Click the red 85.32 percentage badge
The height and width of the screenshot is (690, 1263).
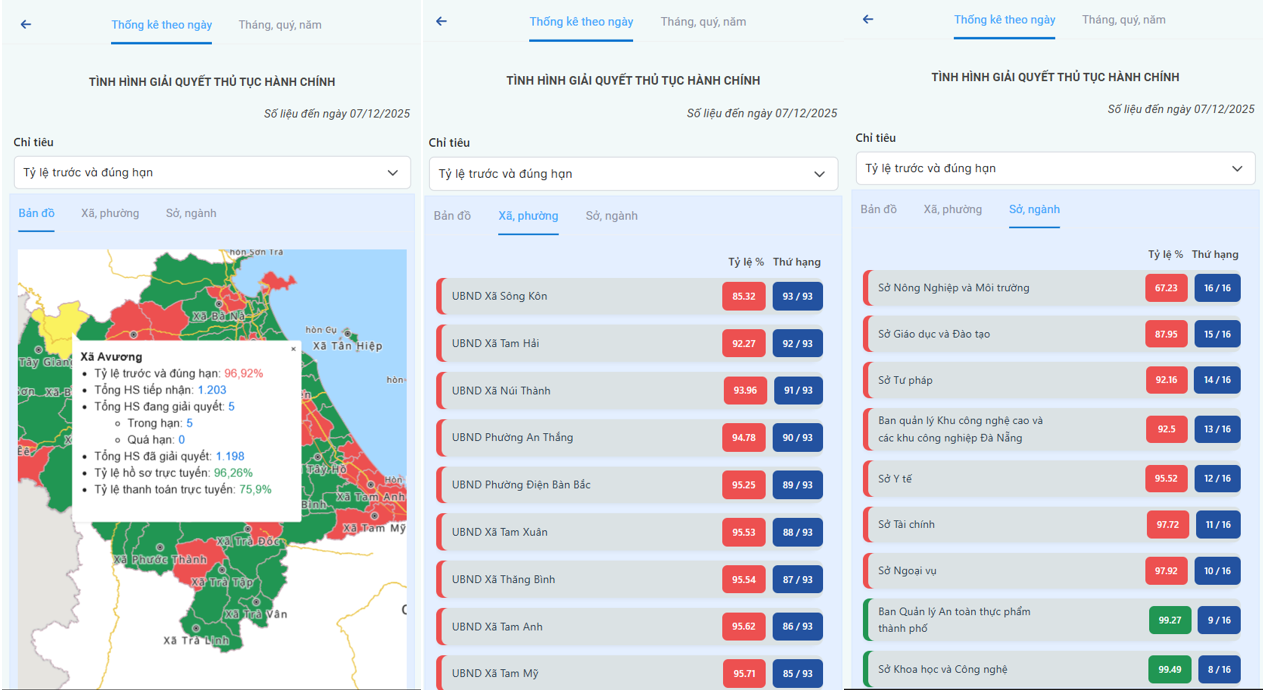[x=743, y=297]
